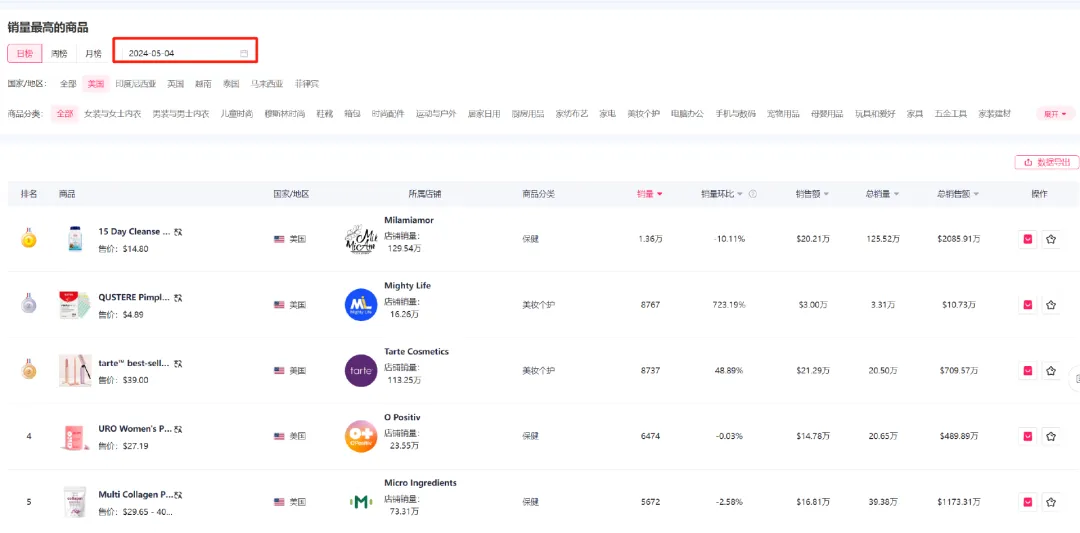Sort the table by 销售额 column

812,194
